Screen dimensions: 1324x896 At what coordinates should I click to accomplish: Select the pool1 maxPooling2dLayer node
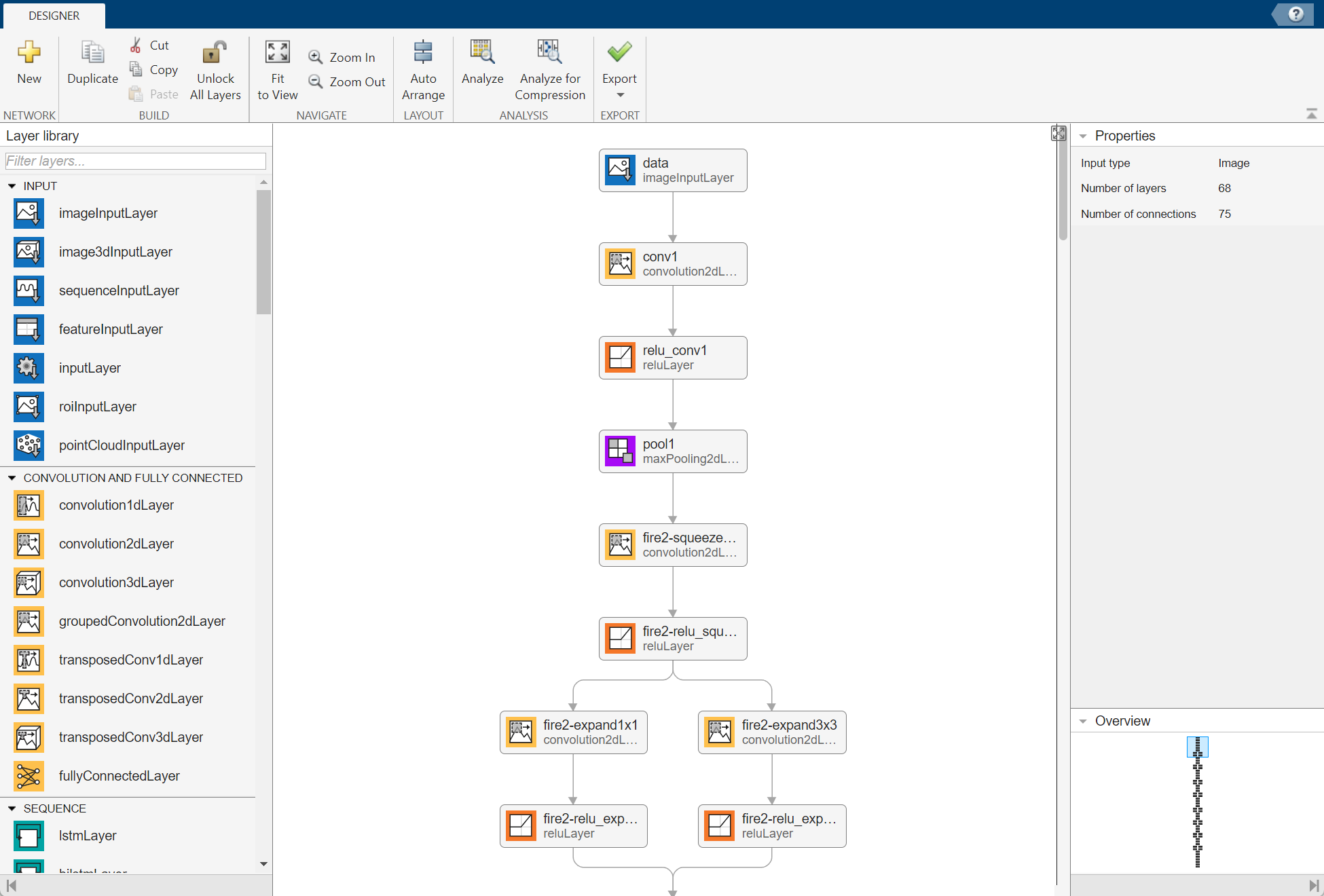(672, 451)
